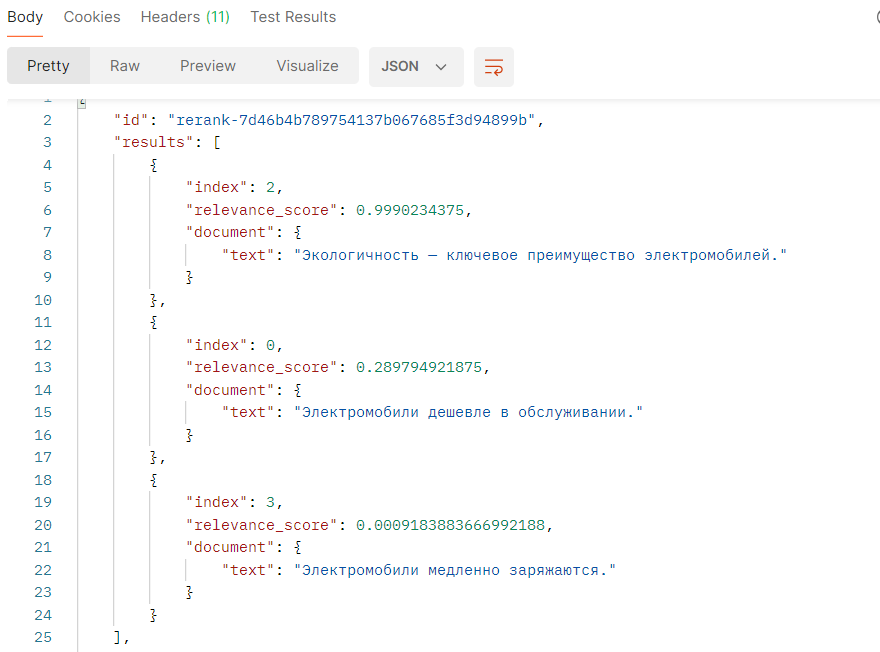Click the opening brace on line 4
The image size is (880, 652).
pos(153,165)
